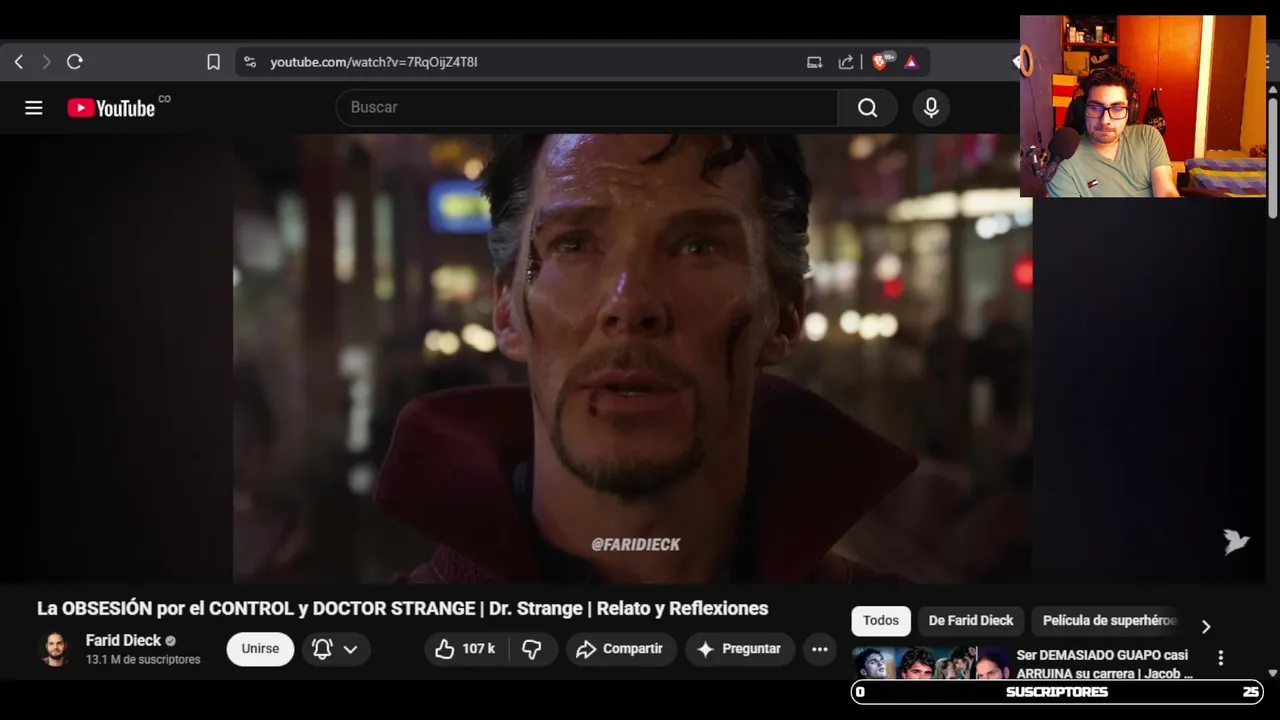Screen dimensions: 1280x720
Task: Open the Farid Dieck channel name link
Action: (x=123, y=640)
